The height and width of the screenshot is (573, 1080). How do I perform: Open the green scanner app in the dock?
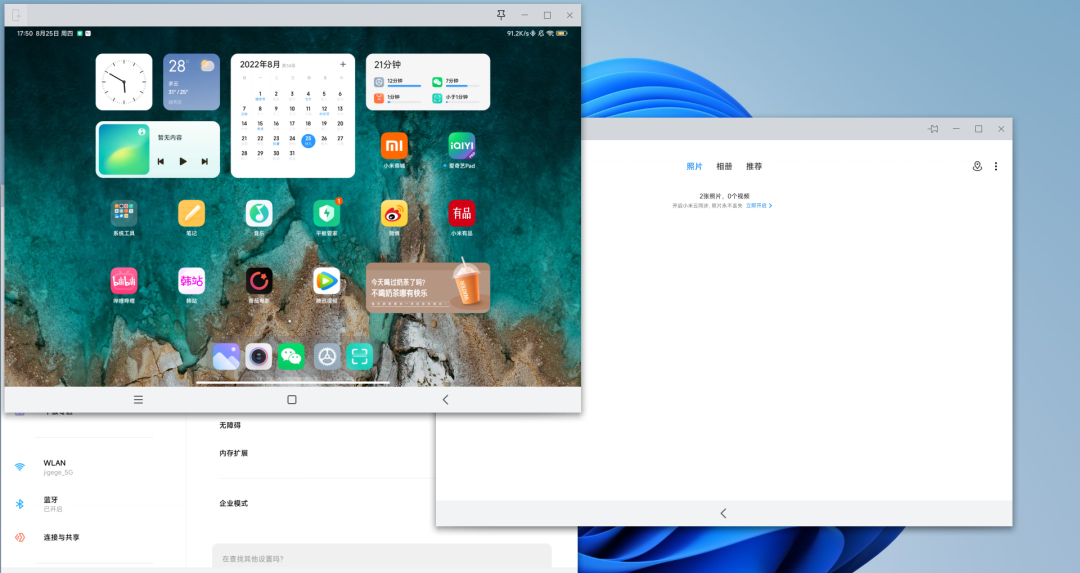pos(360,356)
